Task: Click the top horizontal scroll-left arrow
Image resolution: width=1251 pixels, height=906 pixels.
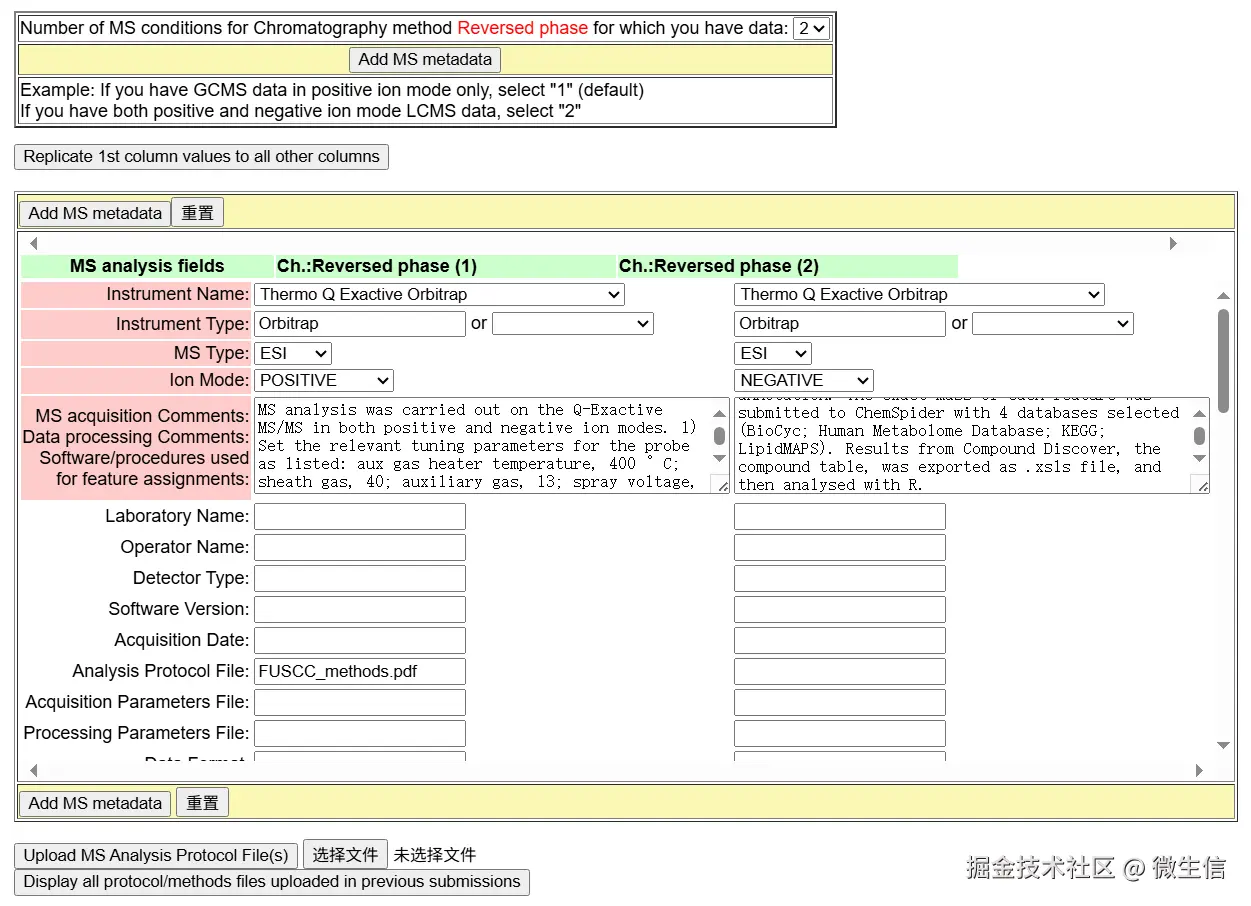Action: click(x=34, y=244)
